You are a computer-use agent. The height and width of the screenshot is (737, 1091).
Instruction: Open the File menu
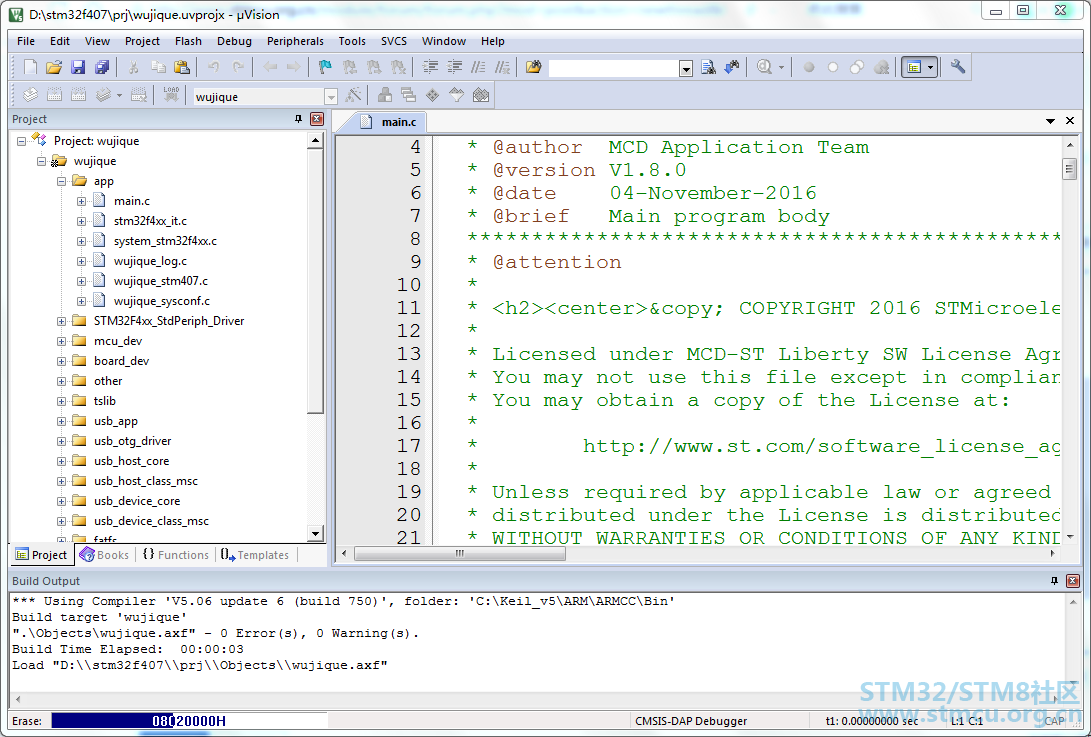click(26, 41)
